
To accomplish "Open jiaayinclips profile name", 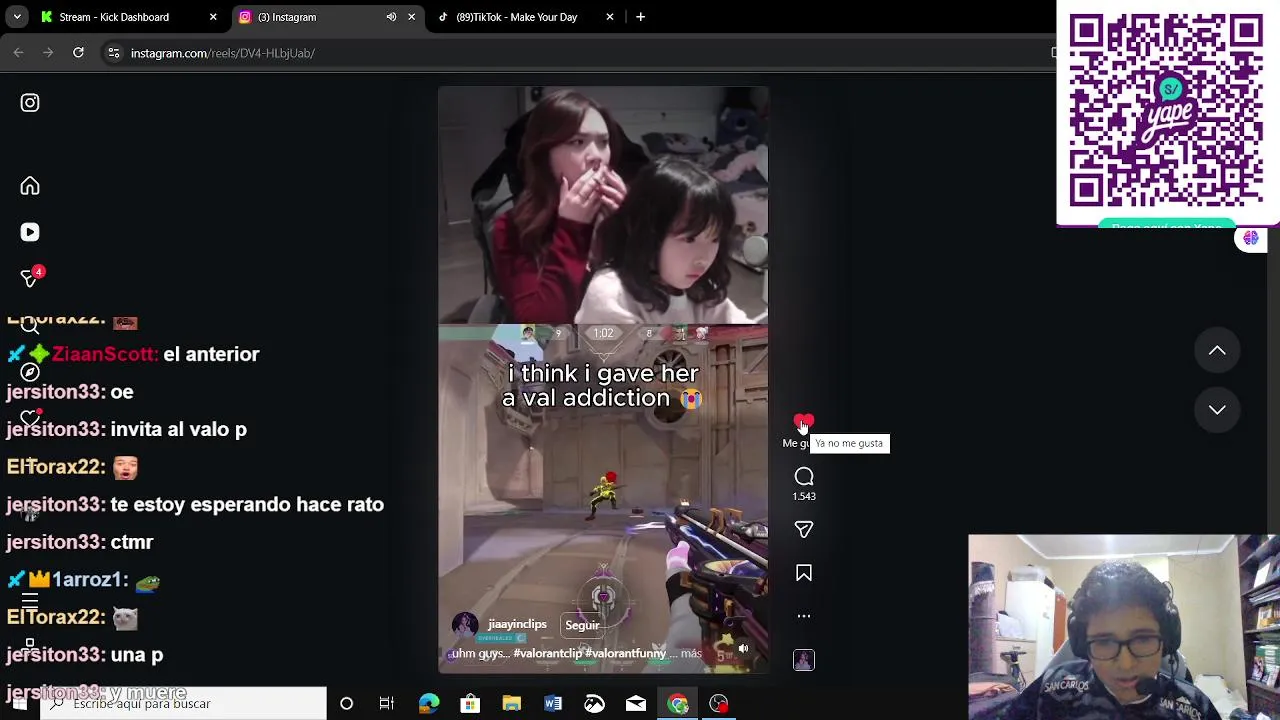I will pyautogui.click(x=517, y=624).
